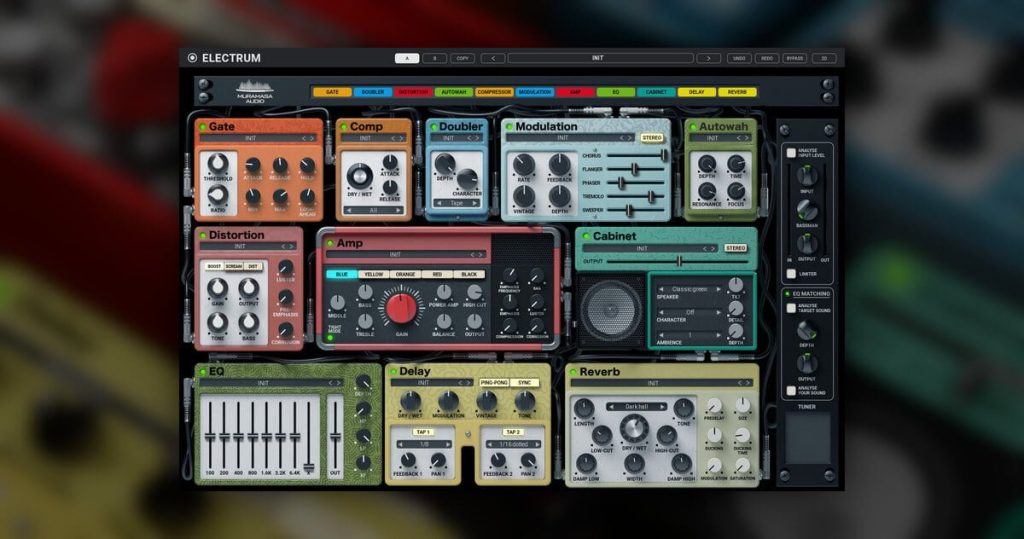This screenshot has width=1024, height=539.
Task: Click the Input knob in right panel
Action: pyautogui.click(x=807, y=176)
